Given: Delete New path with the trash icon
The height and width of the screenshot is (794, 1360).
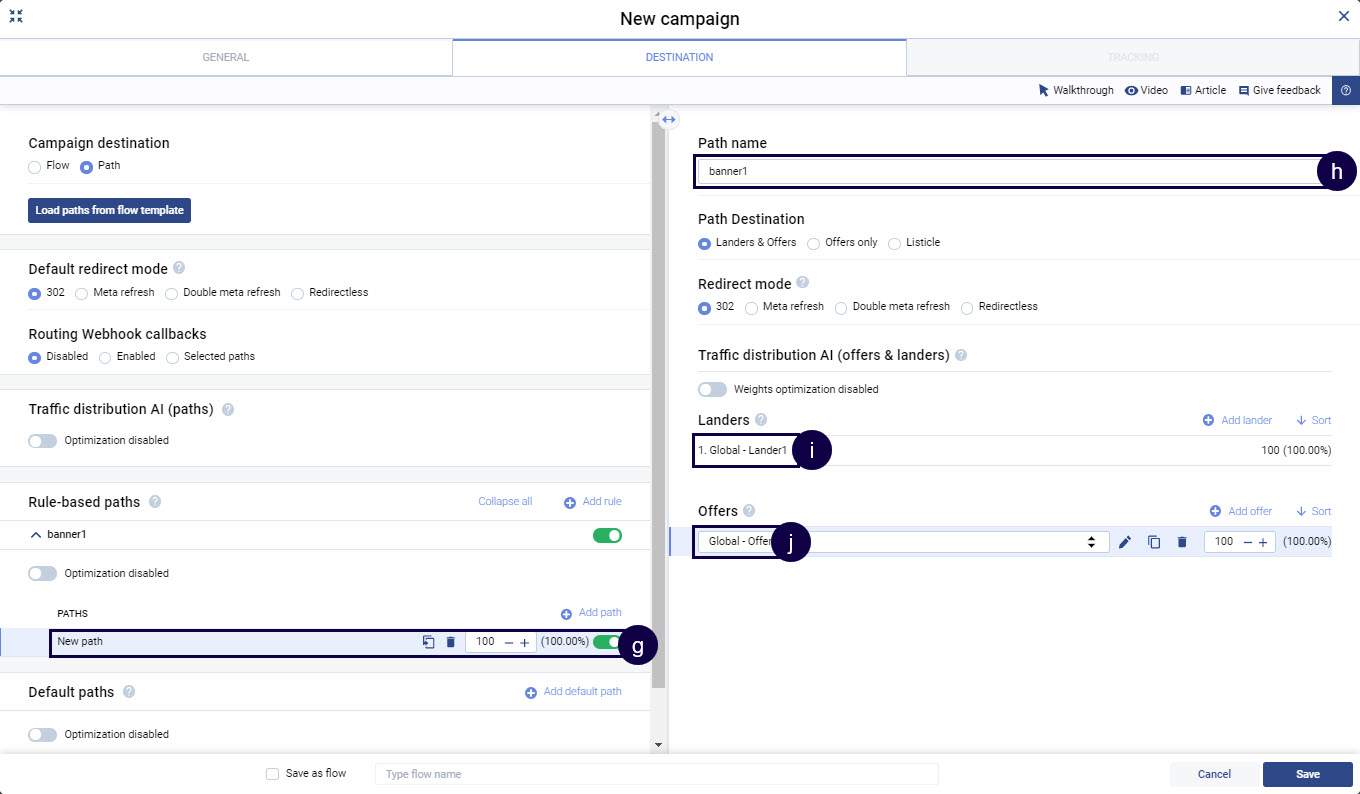Looking at the screenshot, I should (450, 642).
